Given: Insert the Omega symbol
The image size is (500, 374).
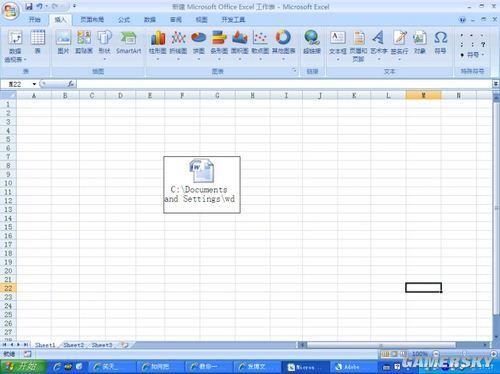Looking at the screenshot, I should (x=440, y=42).
